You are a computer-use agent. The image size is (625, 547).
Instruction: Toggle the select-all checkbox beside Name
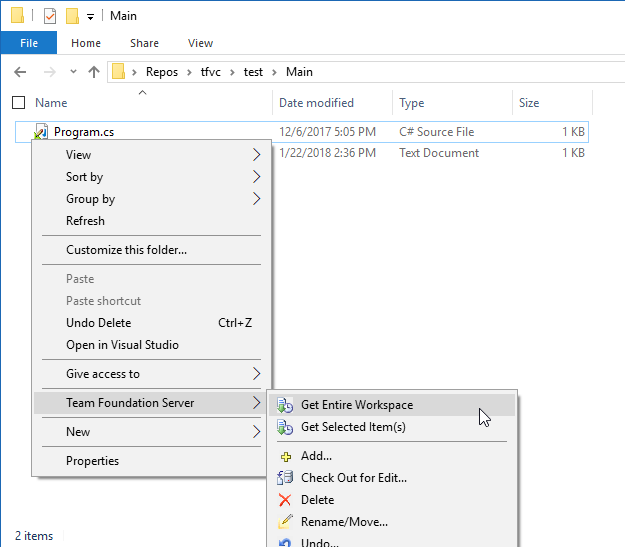pos(18,103)
